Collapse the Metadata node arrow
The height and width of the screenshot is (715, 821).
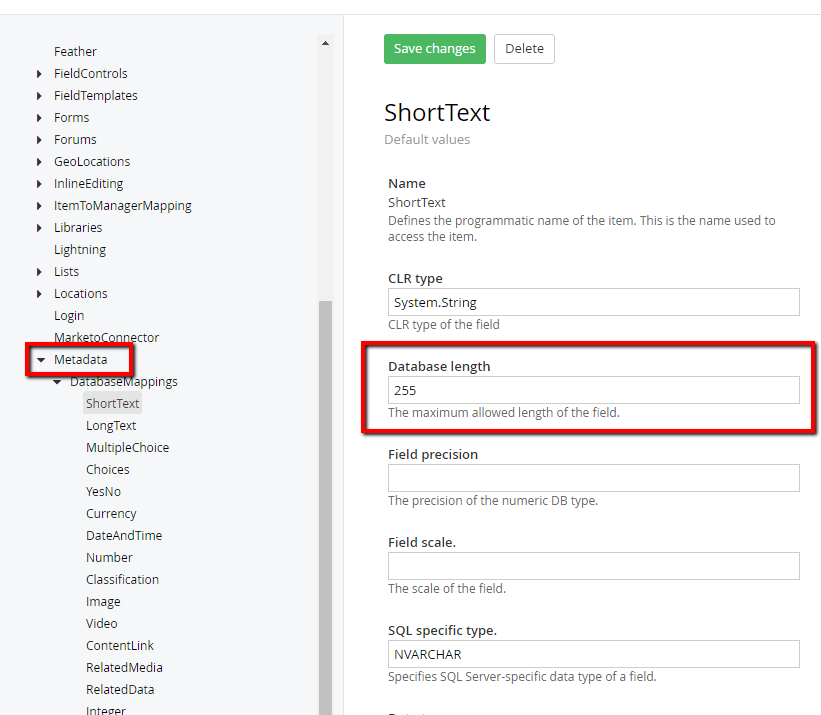(x=41, y=360)
